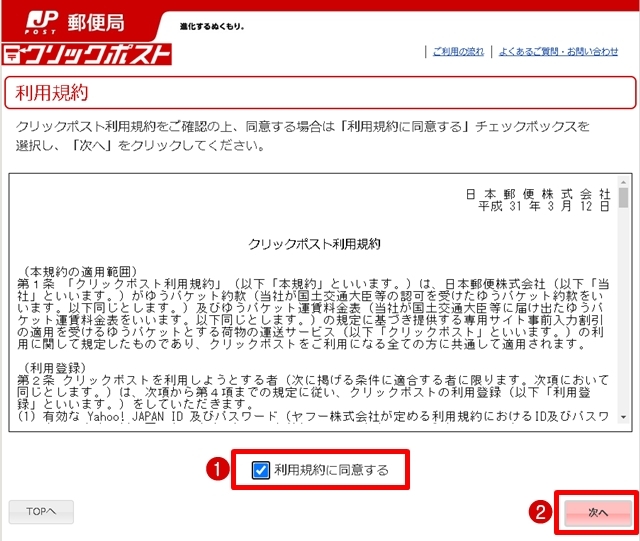Click the date 平成 31 年 3 月 12 日

pyautogui.click(x=544, y=206)
